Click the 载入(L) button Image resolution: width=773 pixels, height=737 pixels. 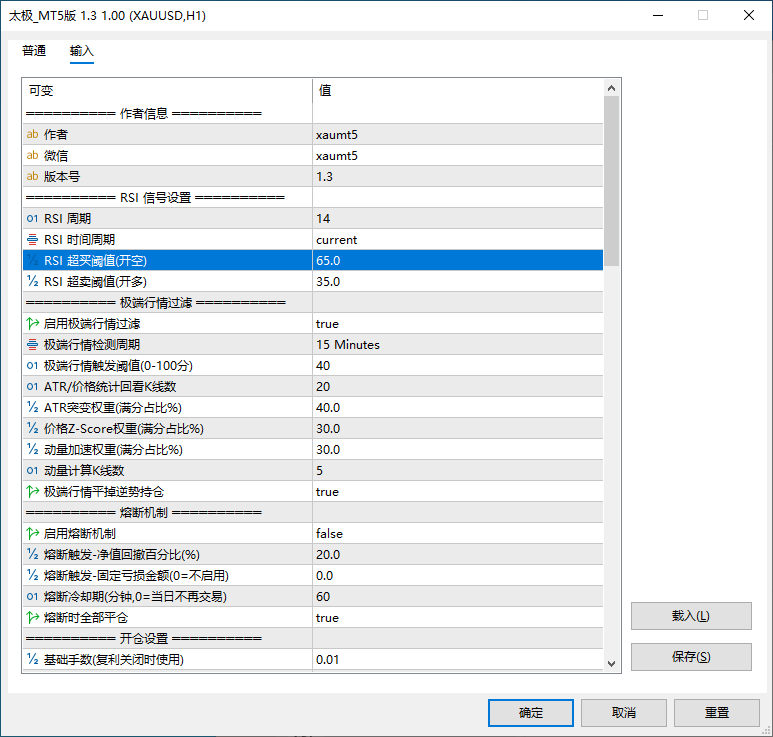click(x=691, y=616)
